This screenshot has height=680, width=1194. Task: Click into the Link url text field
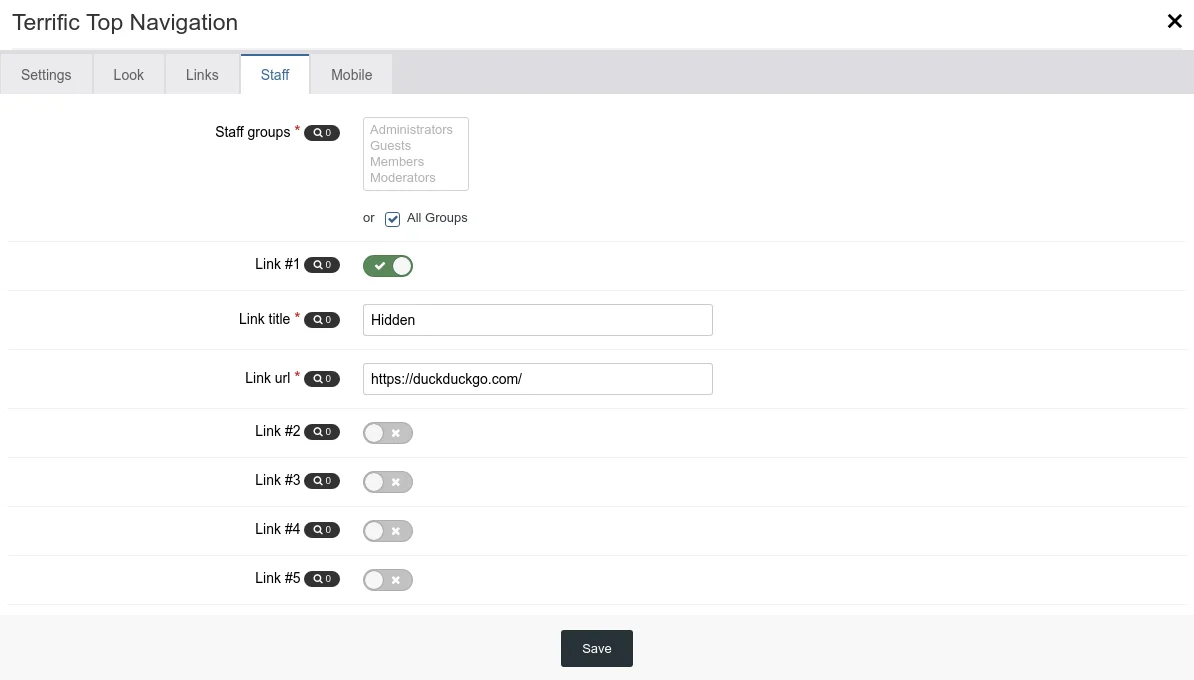[x=537, y=379]
